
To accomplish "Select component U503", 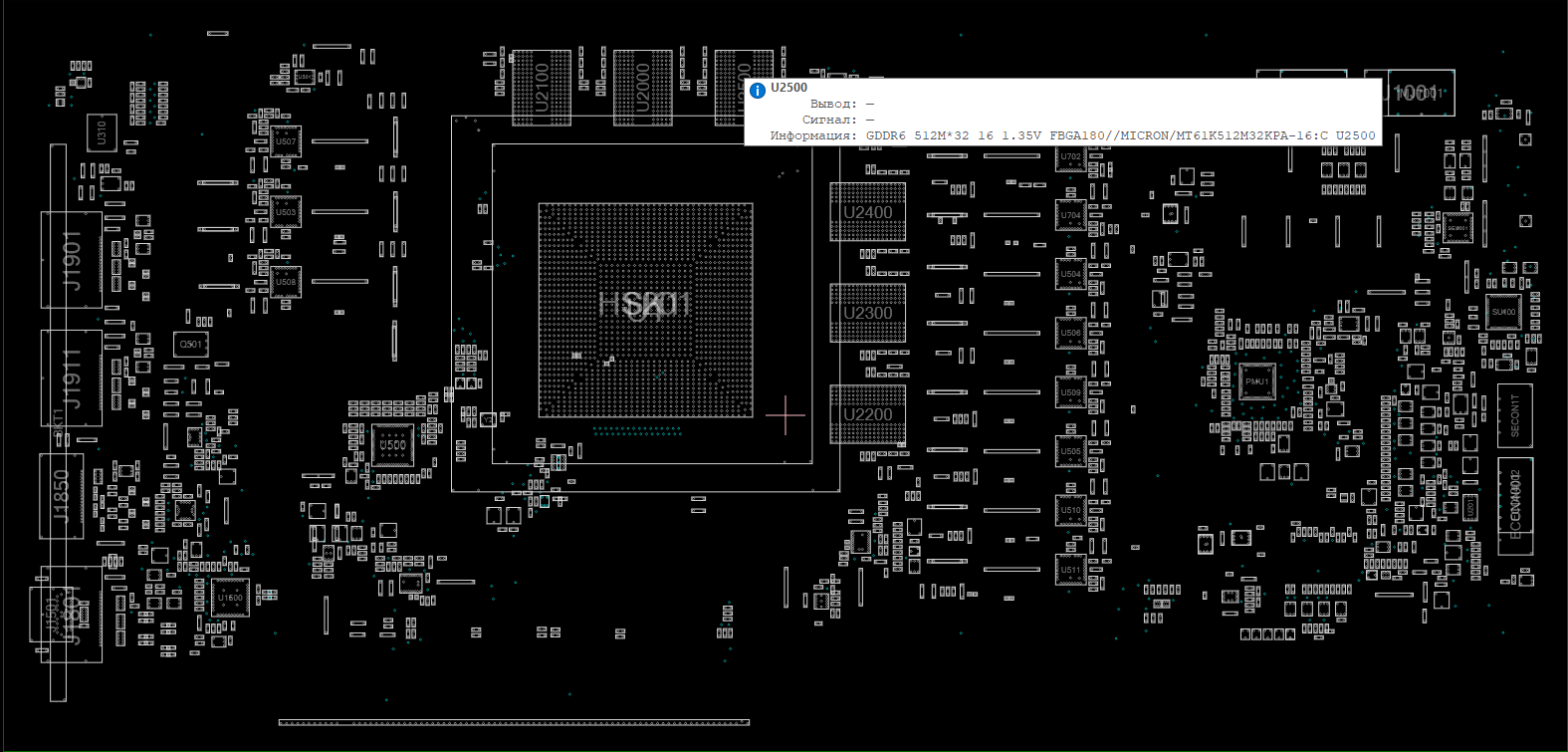I will click(x=286, y=212).
